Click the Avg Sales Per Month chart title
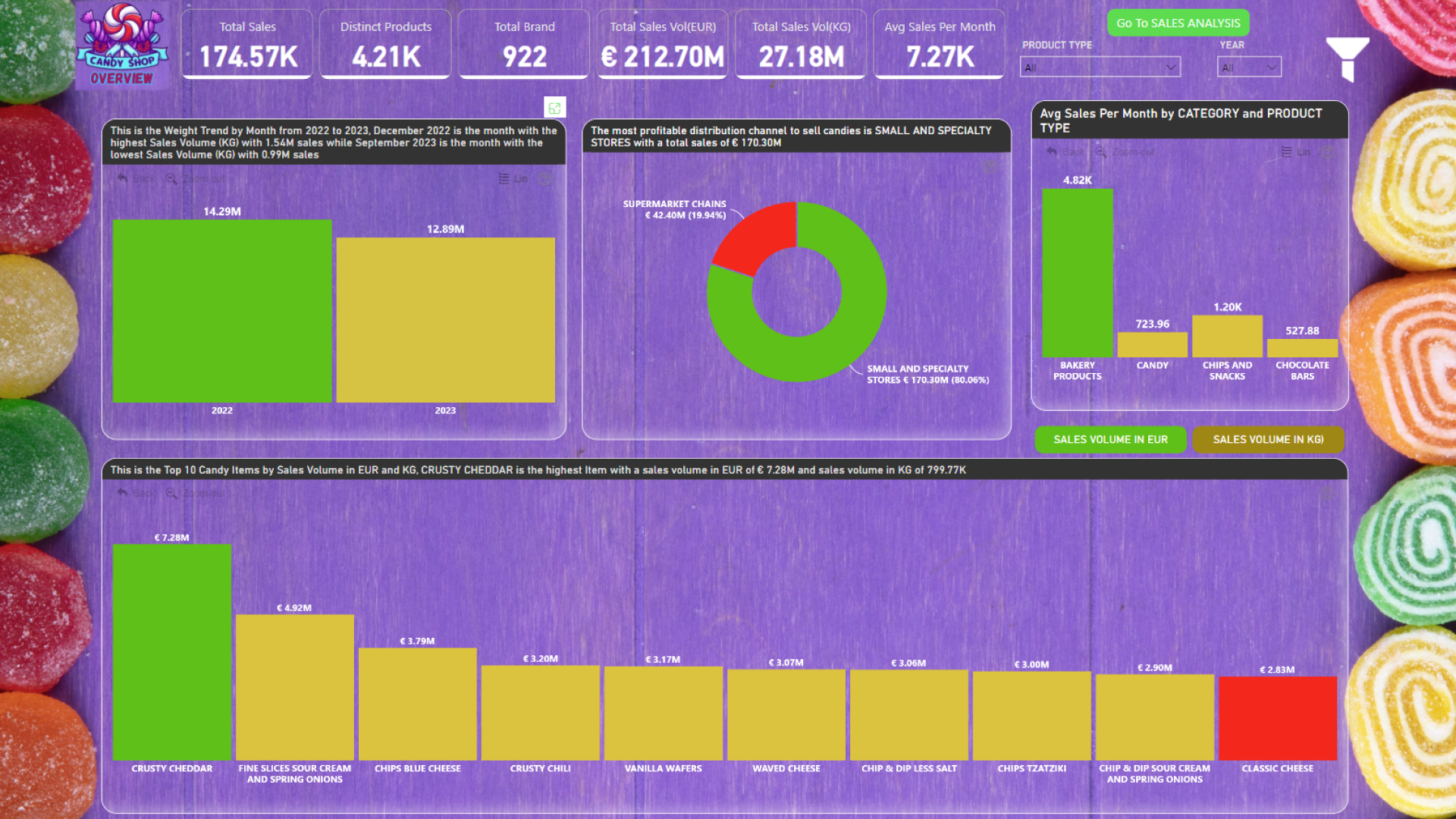This screenshot has height=819, width=1456. tap(1181, 121)
